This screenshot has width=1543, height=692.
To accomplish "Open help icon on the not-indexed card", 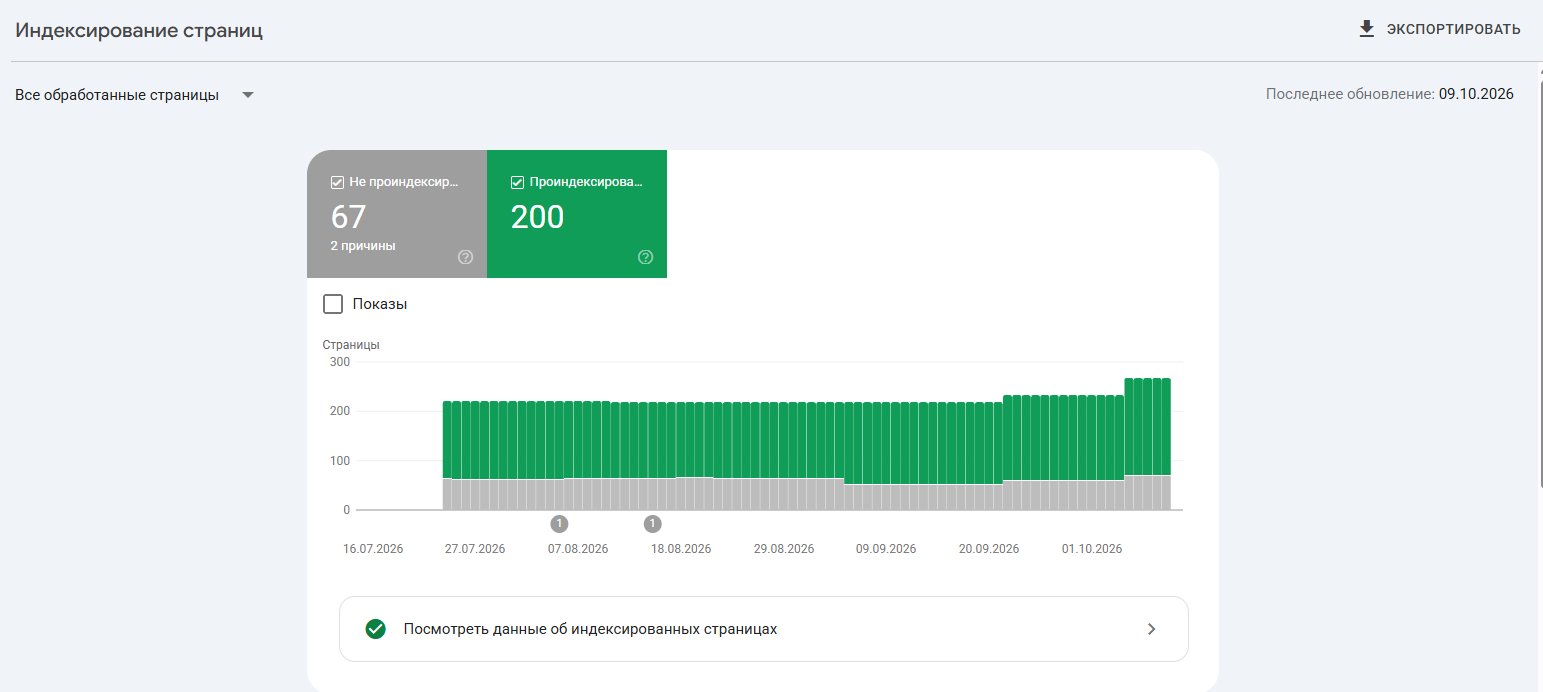I will coord(465,257).
